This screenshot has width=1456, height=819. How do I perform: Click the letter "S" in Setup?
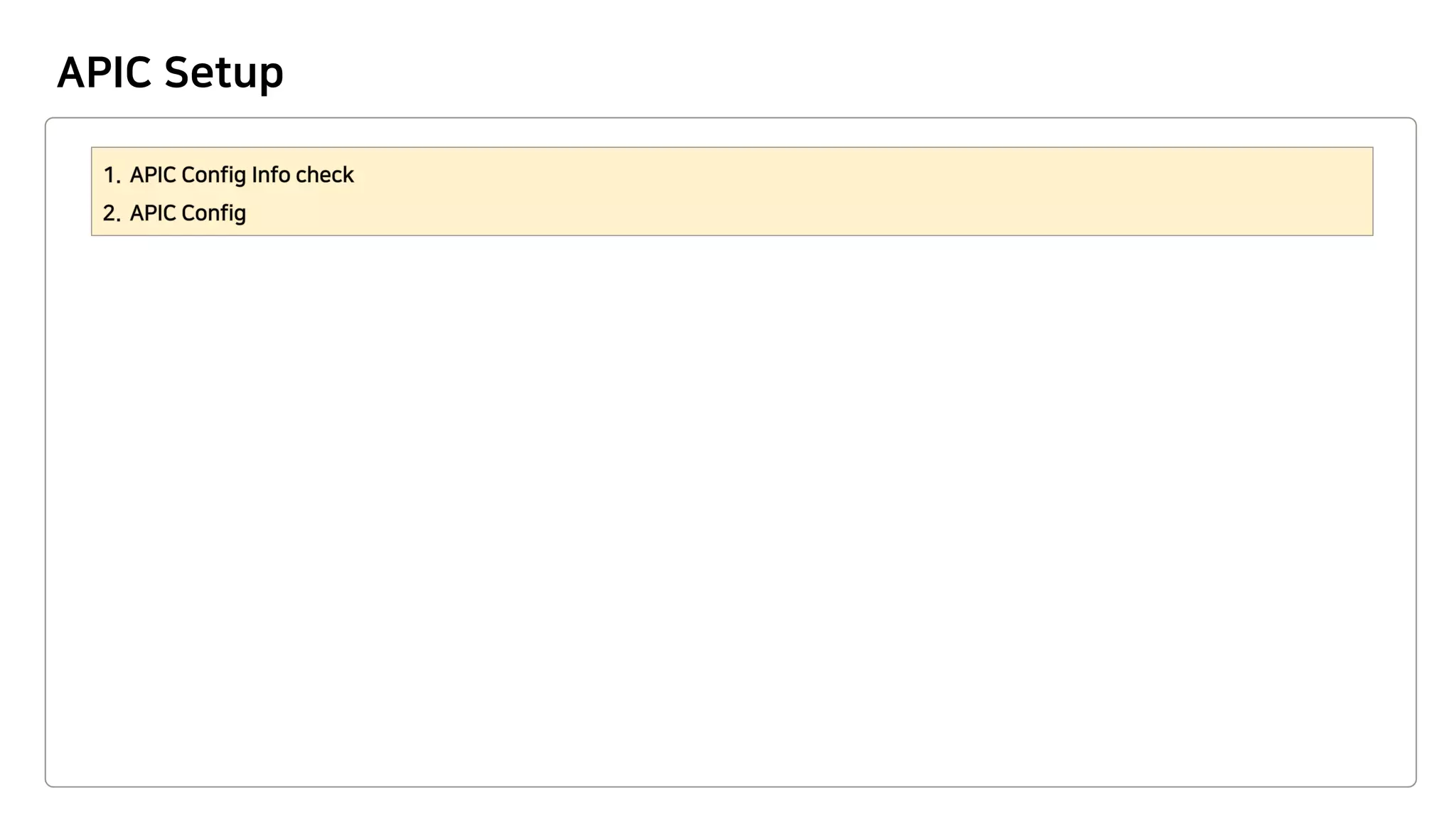[176, 73]
